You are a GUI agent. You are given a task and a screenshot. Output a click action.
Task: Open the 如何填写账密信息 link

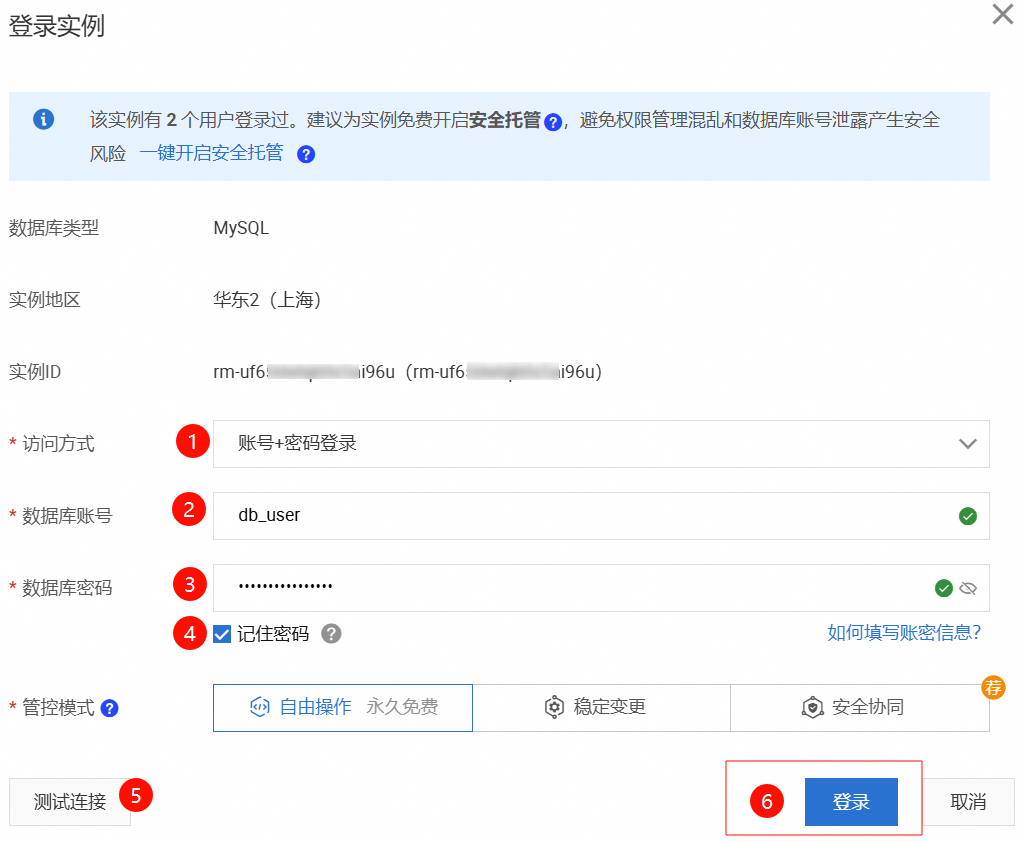tap(903, 632)
